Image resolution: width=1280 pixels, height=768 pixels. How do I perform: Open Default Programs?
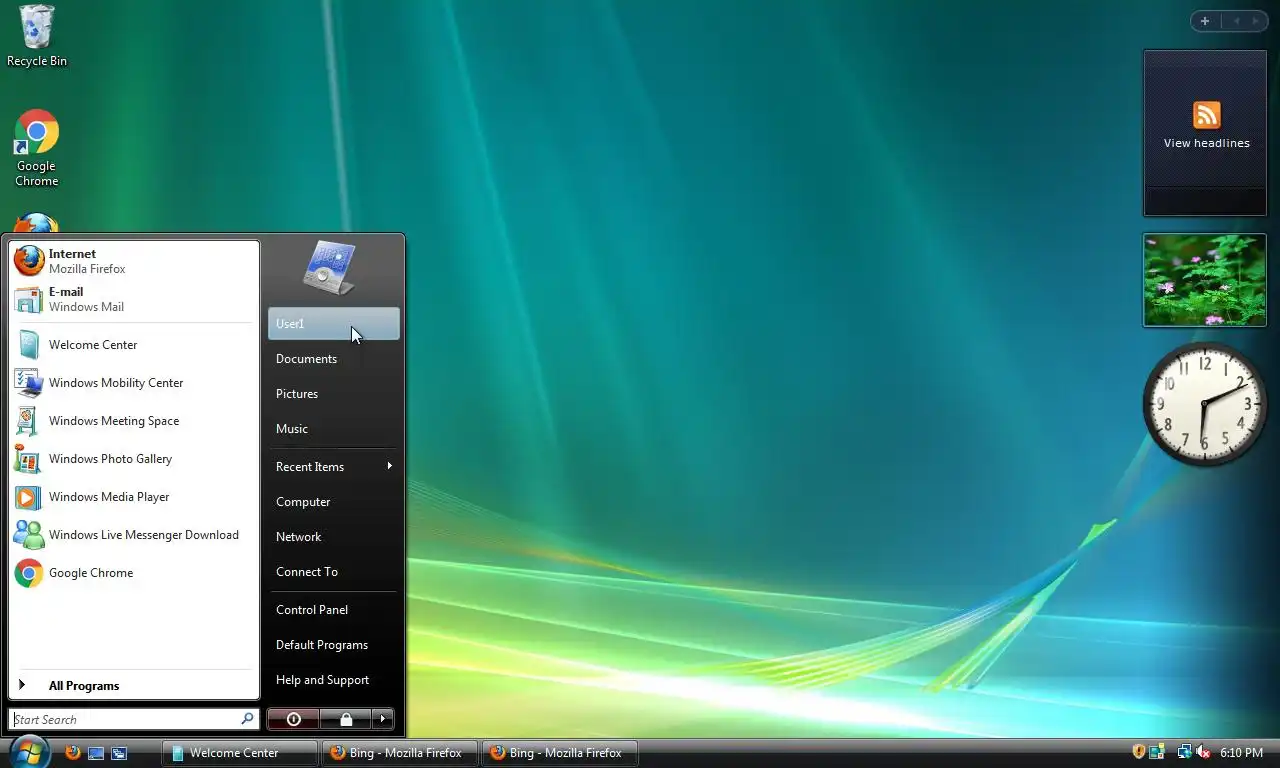click(x=333, y=645)
